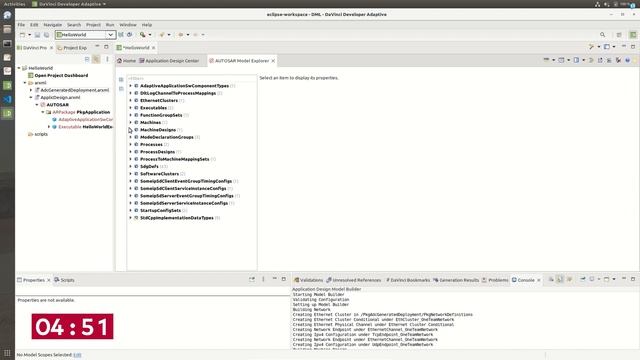
Task: Click the build icon right of HelloWorld combo
Action: [121, 35]
